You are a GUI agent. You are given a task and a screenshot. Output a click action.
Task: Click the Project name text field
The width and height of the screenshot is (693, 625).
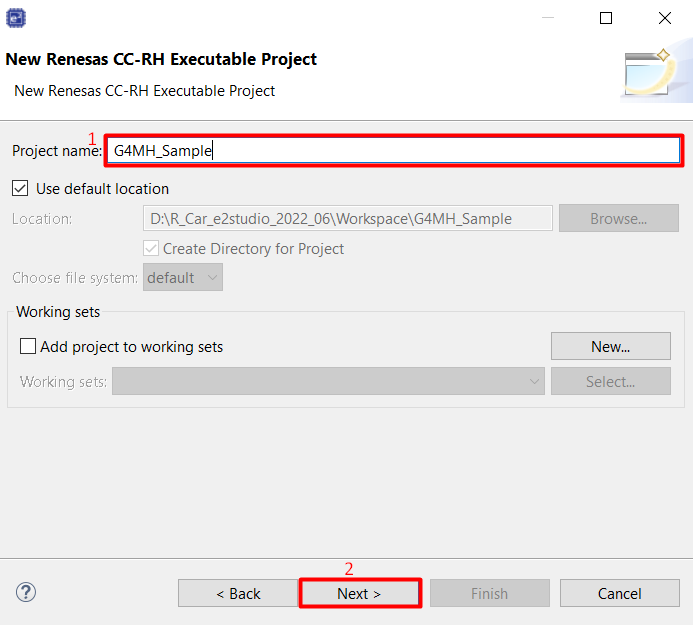tap(392, 151)
